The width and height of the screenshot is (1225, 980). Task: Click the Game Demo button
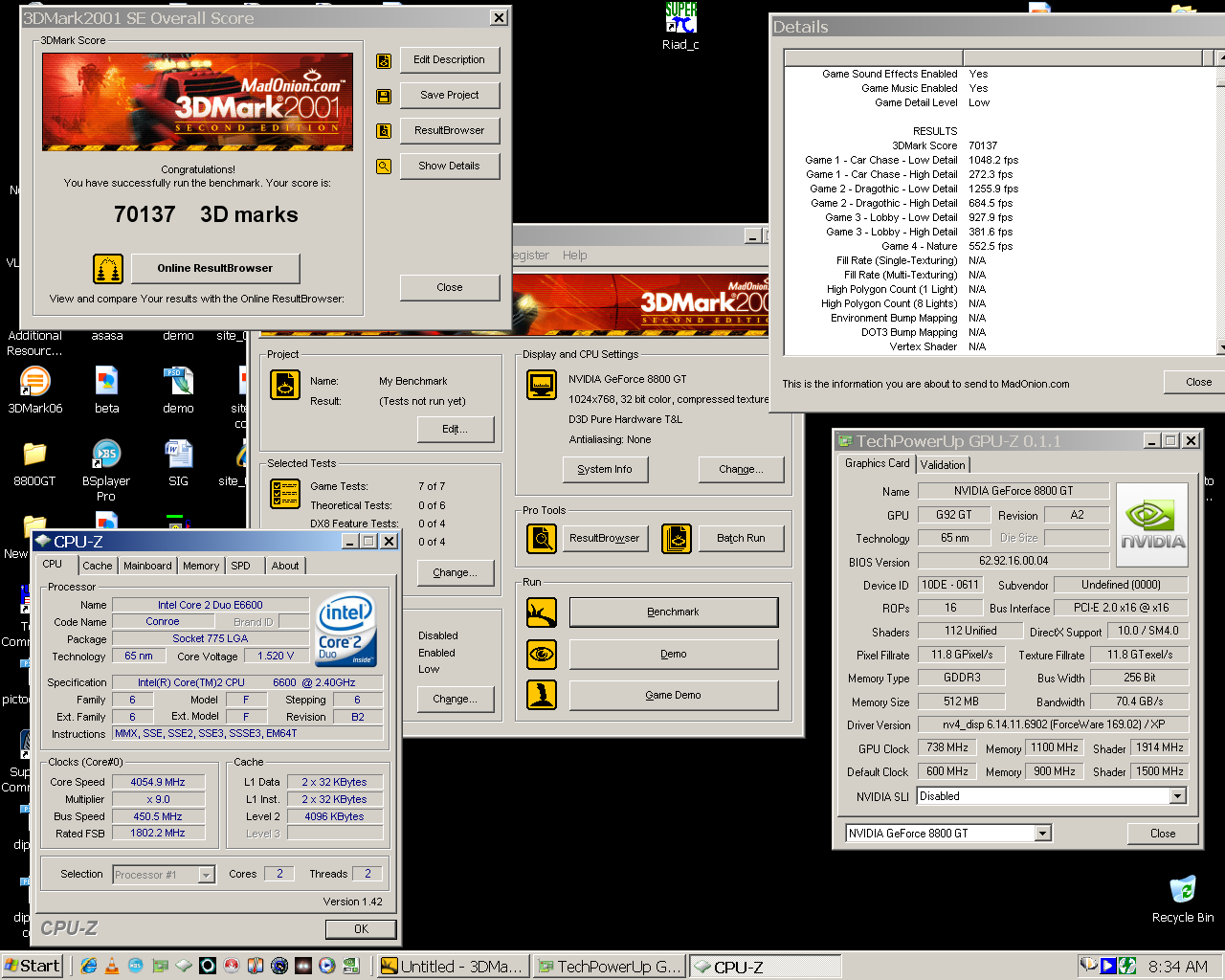[x=674, y=696]
